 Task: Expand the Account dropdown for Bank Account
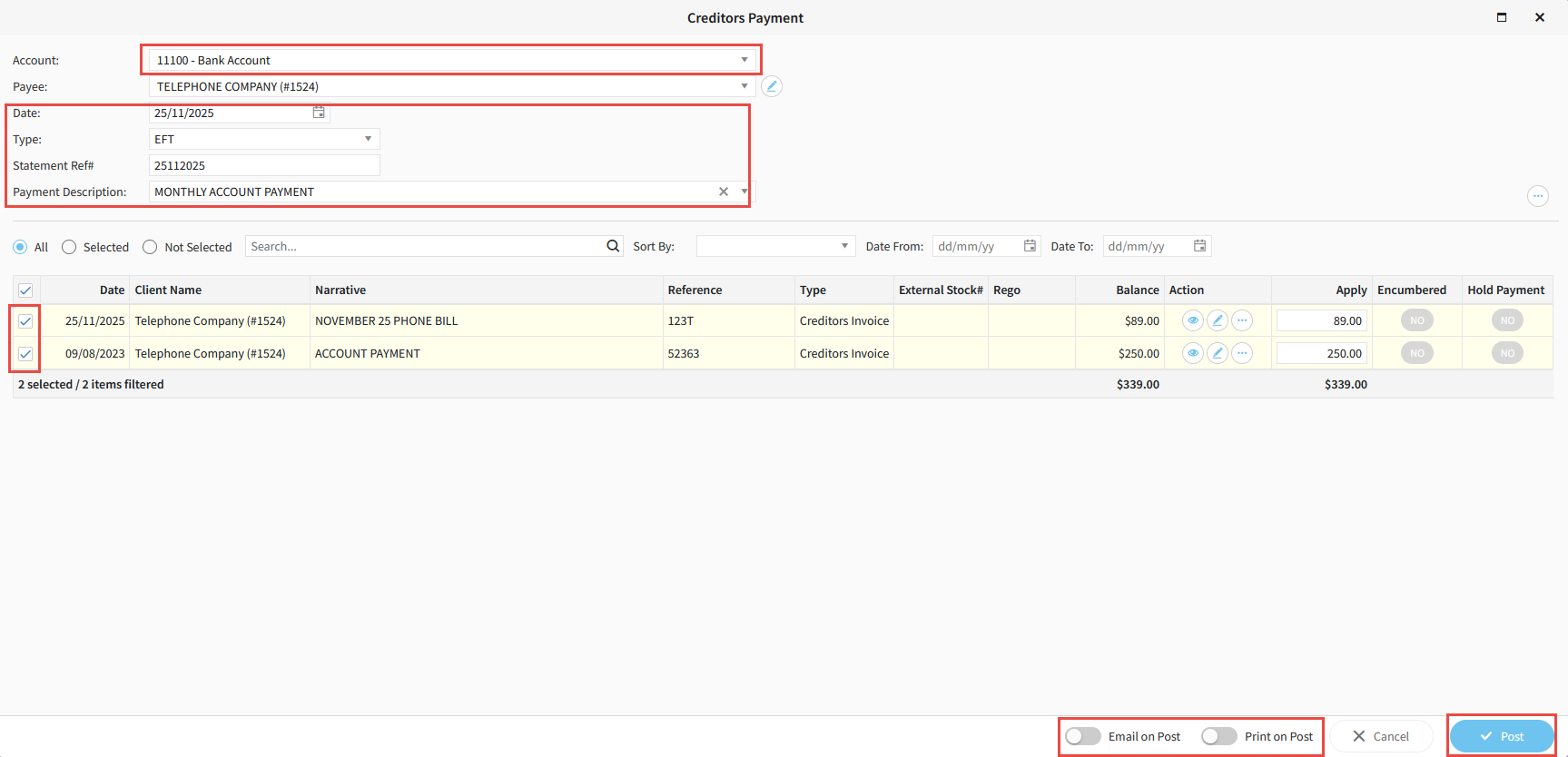744,60
